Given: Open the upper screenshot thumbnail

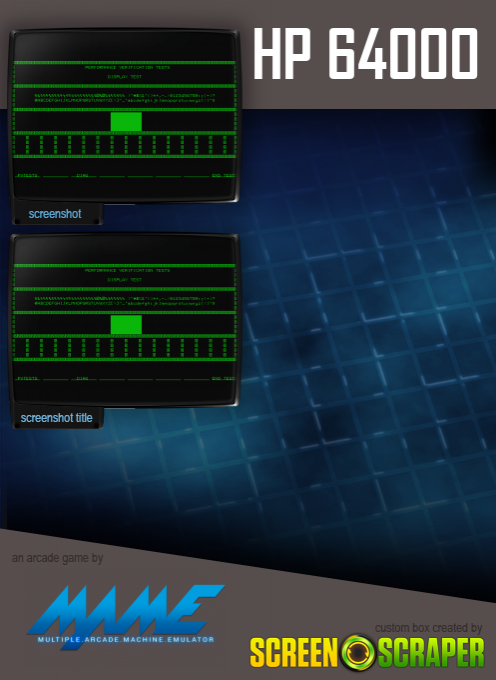Looking at the screenshot, I should coord(124,116).
